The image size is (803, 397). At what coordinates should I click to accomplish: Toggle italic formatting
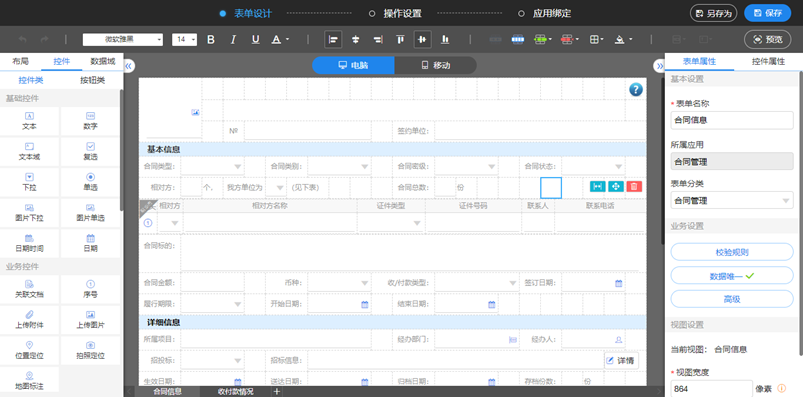click(233, 39)
